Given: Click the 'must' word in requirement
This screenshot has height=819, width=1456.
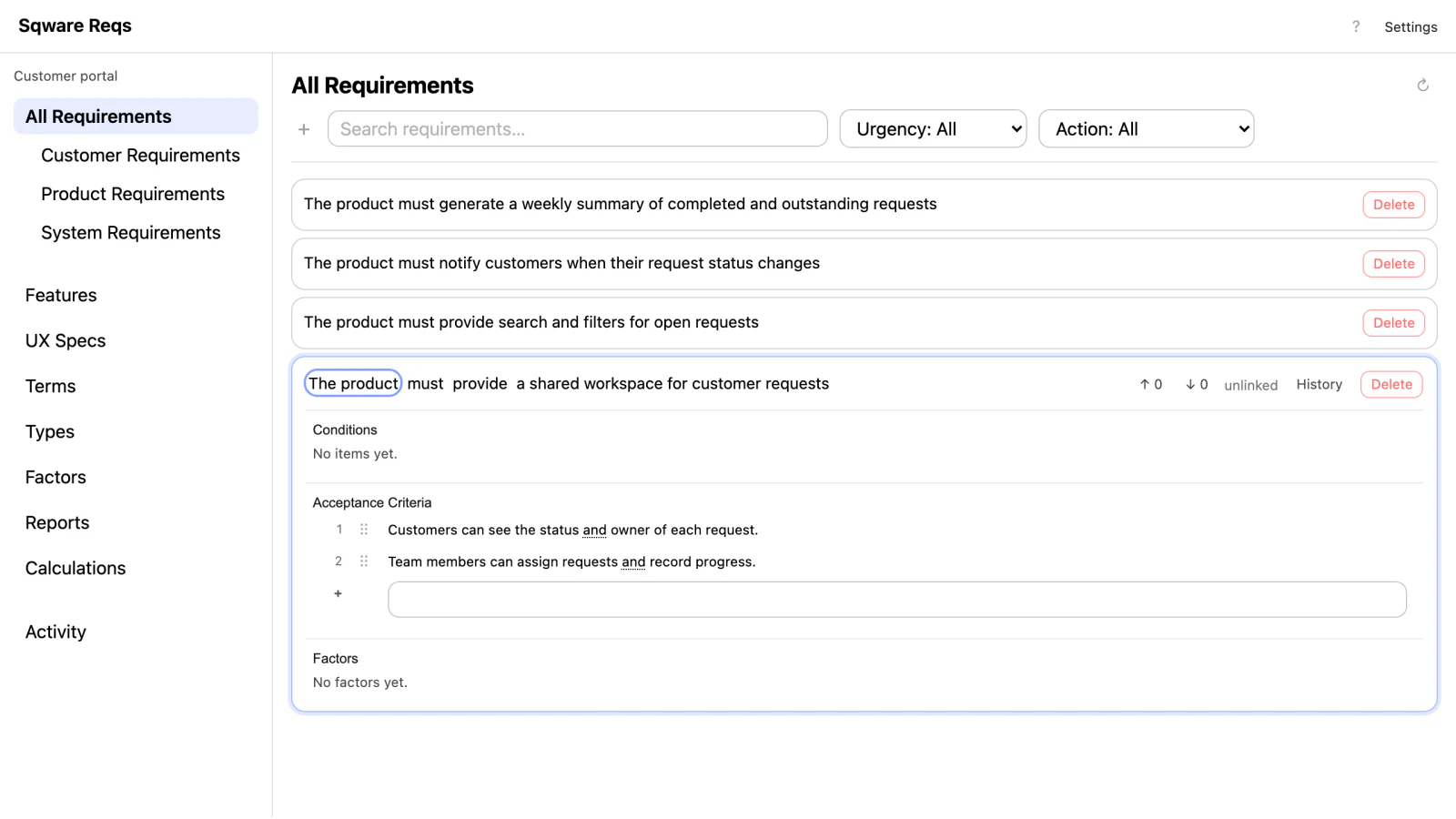Looking at the screenshot, I should click(425, 384).
